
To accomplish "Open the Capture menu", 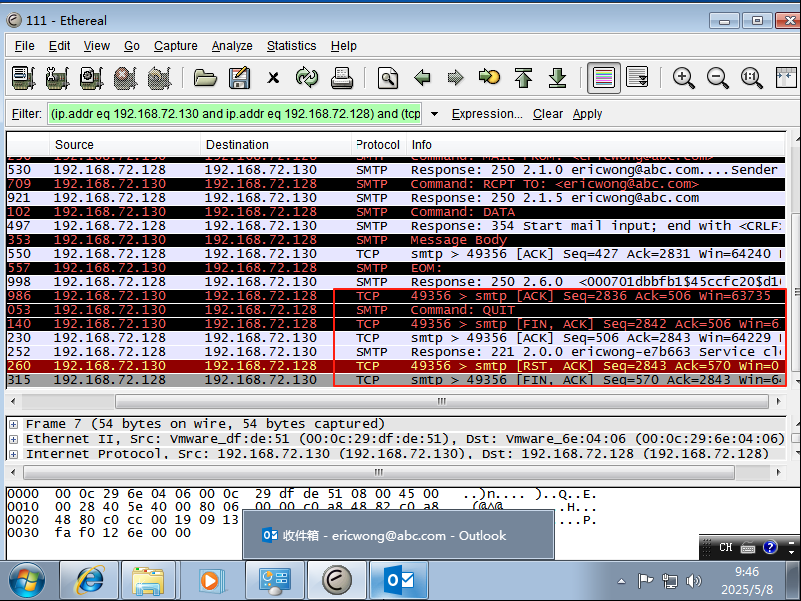I will pyautogui.click(x=176, y=46).
